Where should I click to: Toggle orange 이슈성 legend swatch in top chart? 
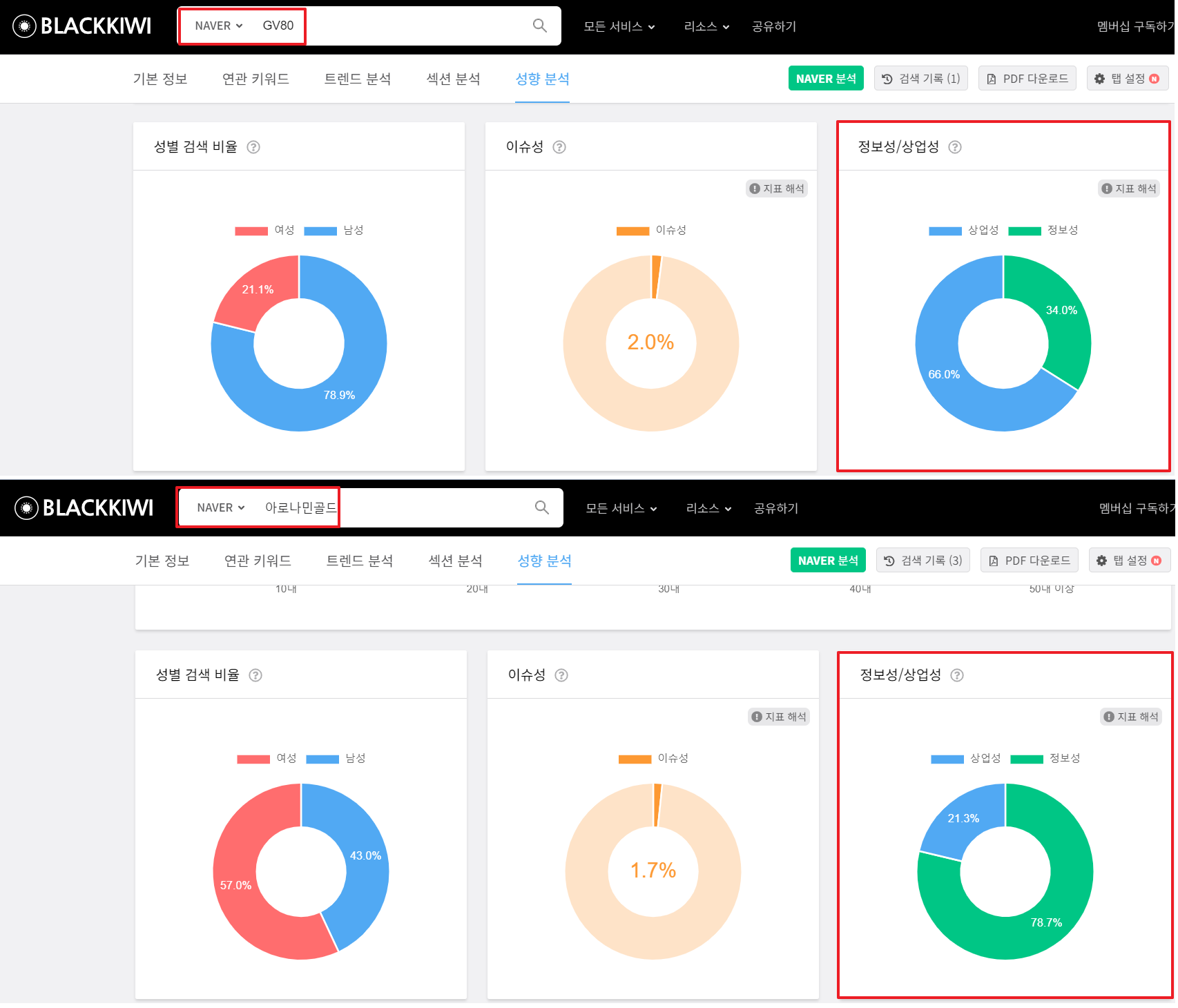[x=633, y=231]
